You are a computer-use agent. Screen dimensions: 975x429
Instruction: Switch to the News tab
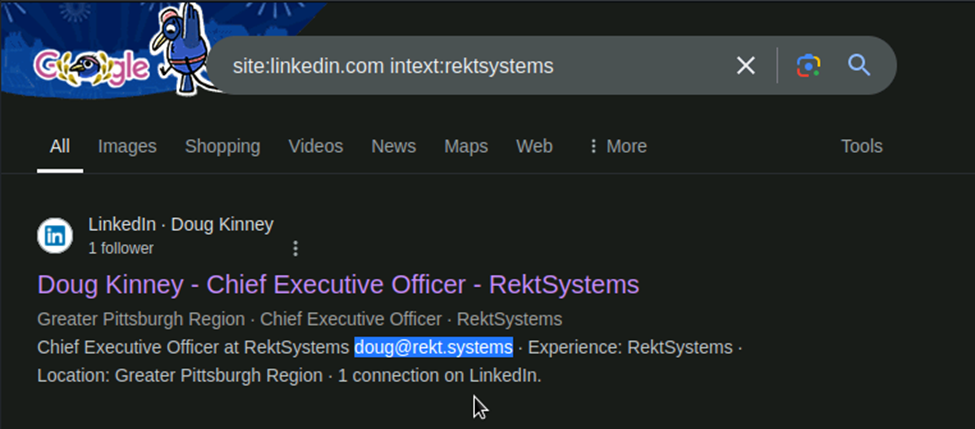point(394,146)
